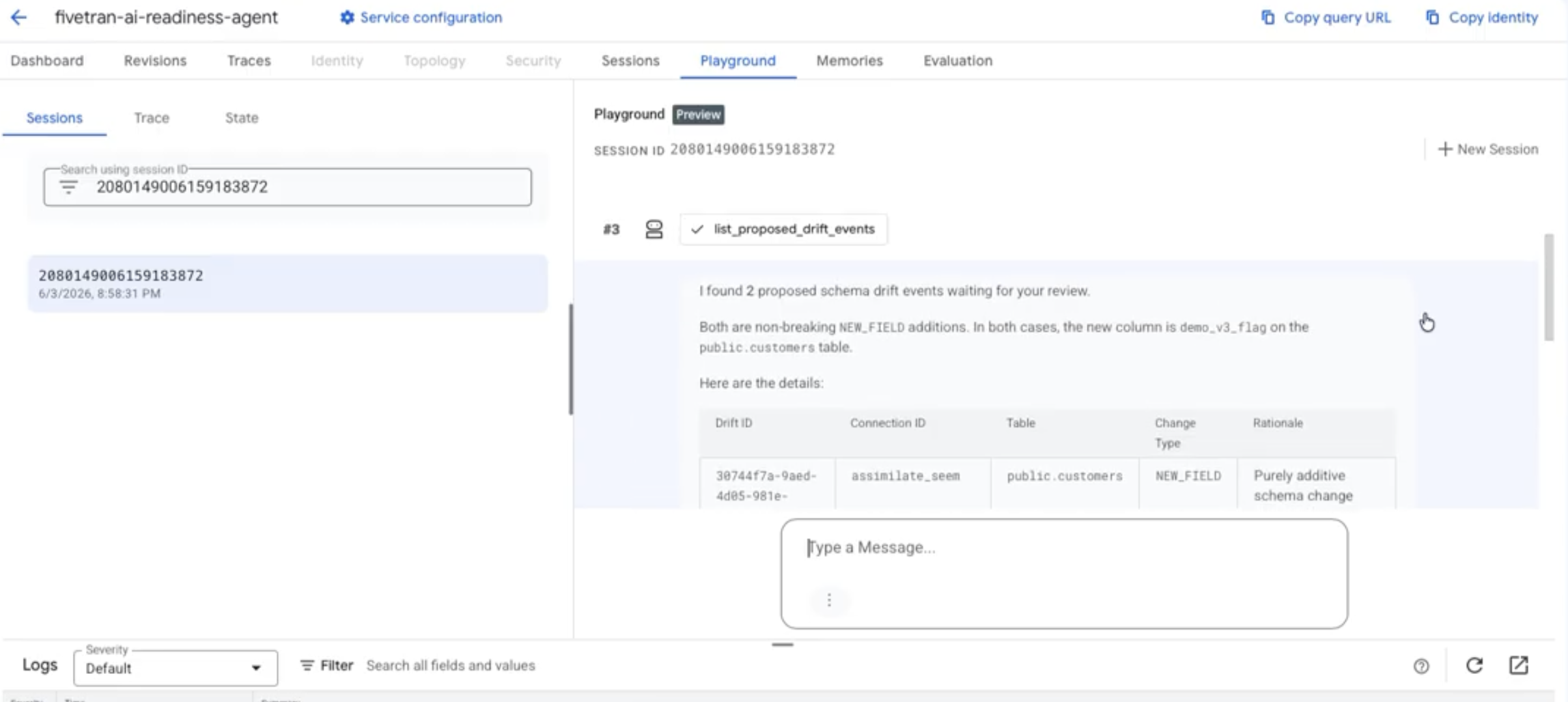The image size is (1568, 702).
Task: Select the Playground tab
Action: [x=738, y=61]
